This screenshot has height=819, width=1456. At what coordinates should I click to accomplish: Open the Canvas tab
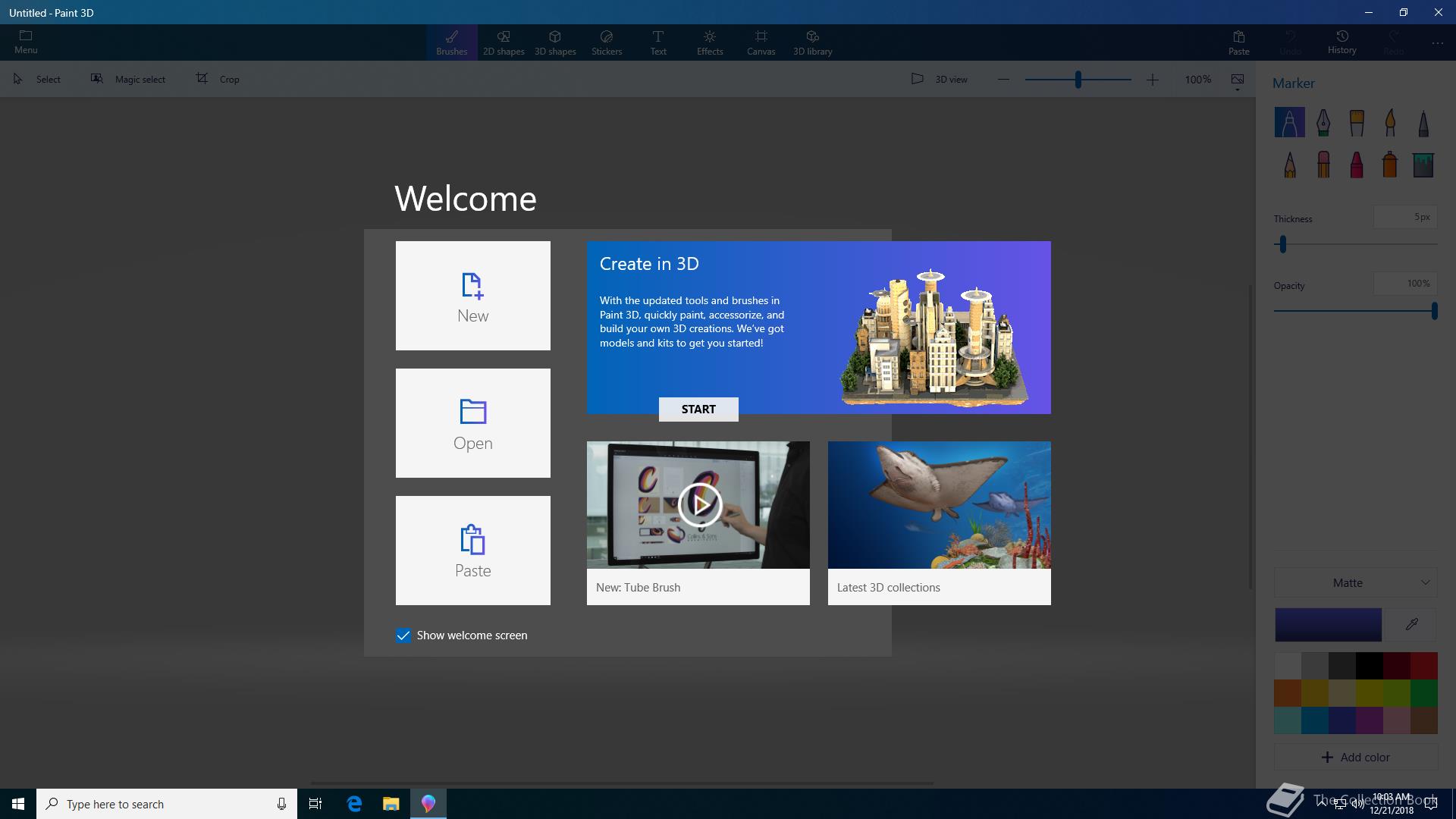click(x=761, y=42)
